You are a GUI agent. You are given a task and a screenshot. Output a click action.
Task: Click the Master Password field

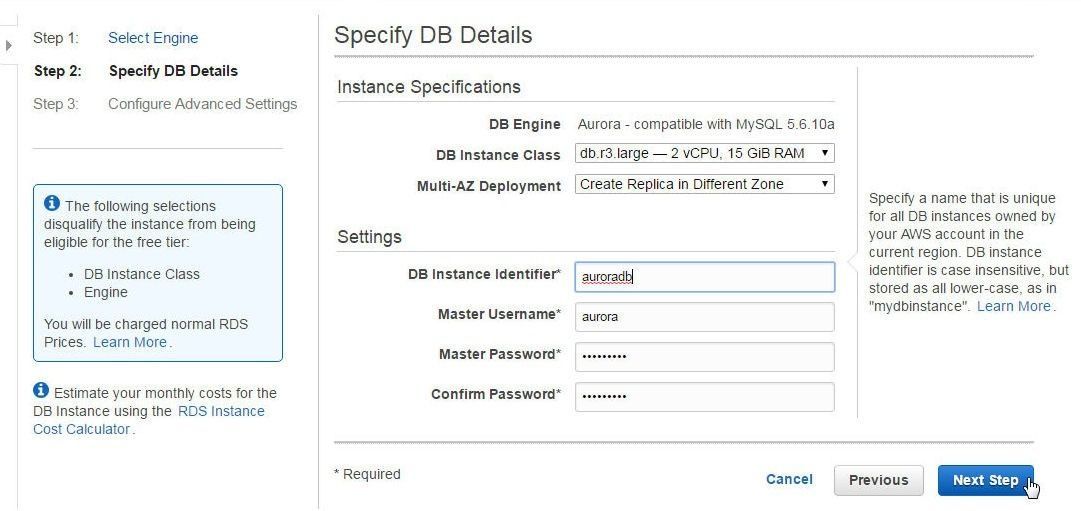(705, 357)
